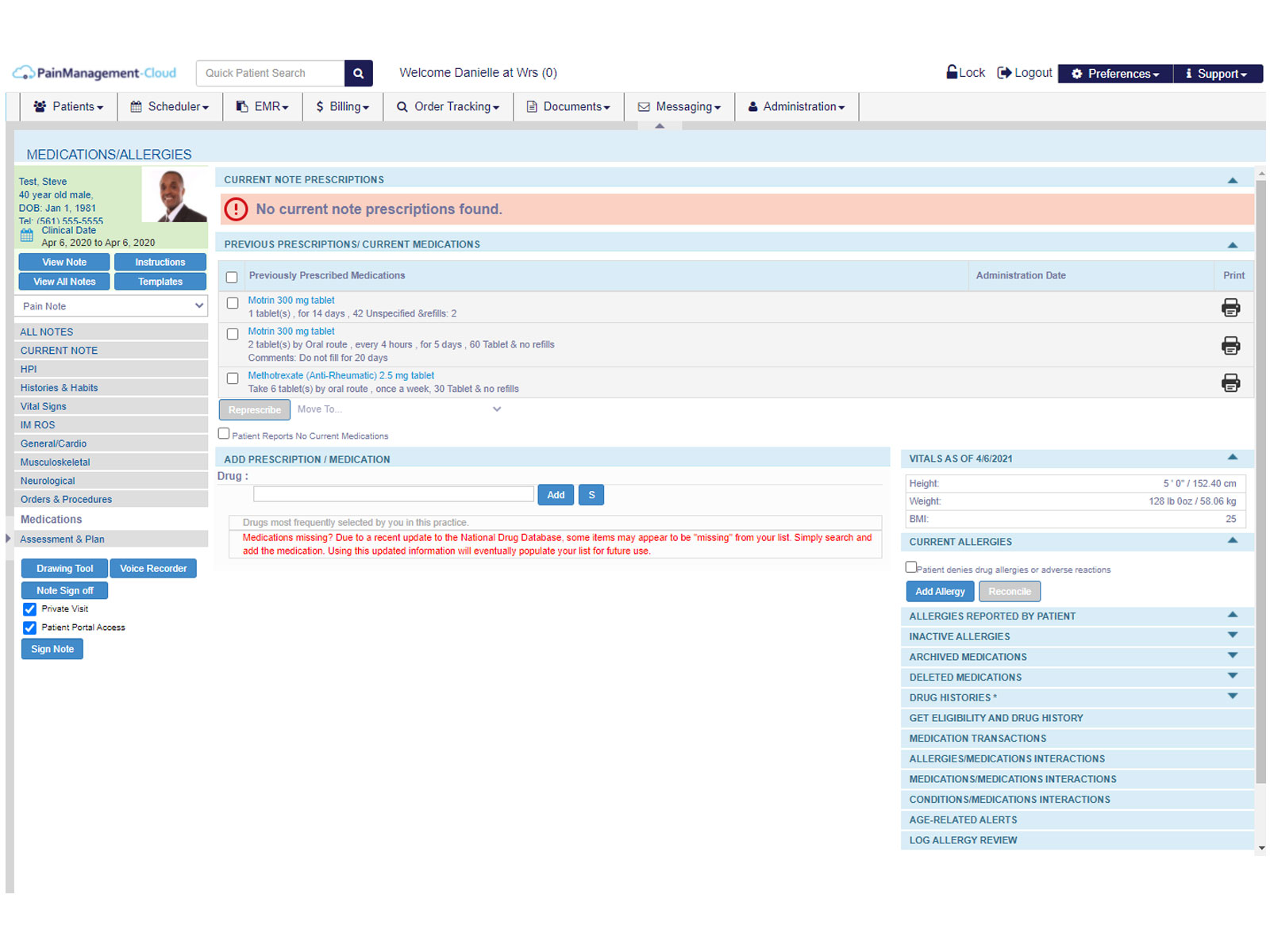Click View All Notes button
1270x952 pixels.
coord(64,282)
